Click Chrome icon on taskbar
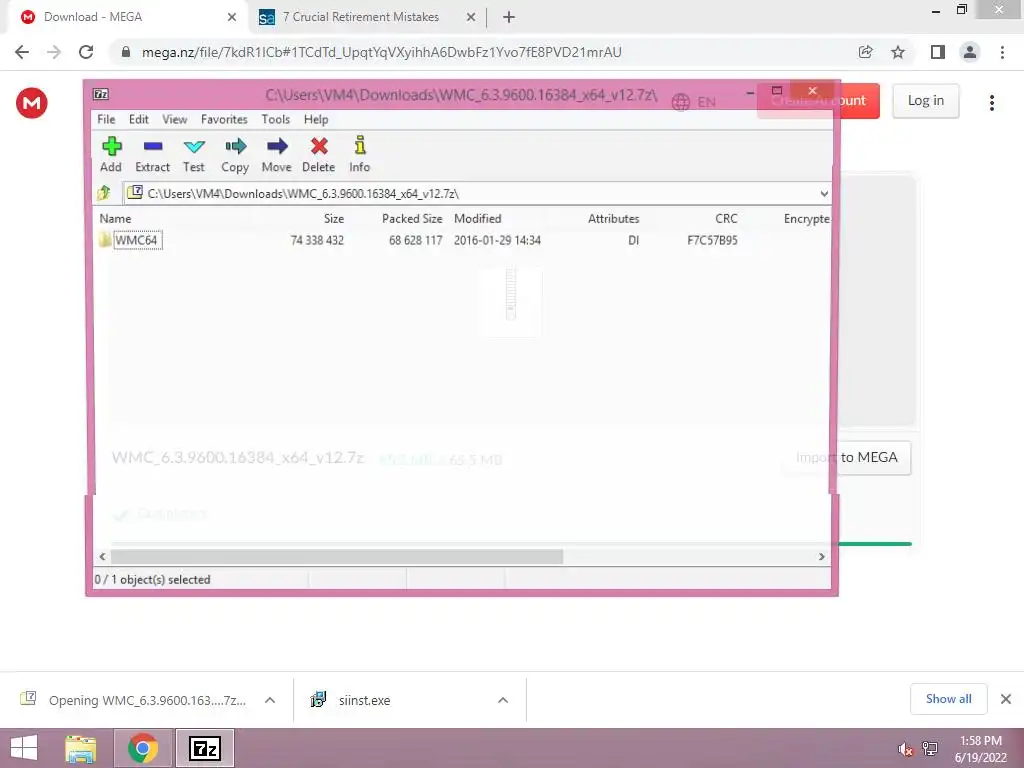The image size is (1024, 768). (143, 748)
